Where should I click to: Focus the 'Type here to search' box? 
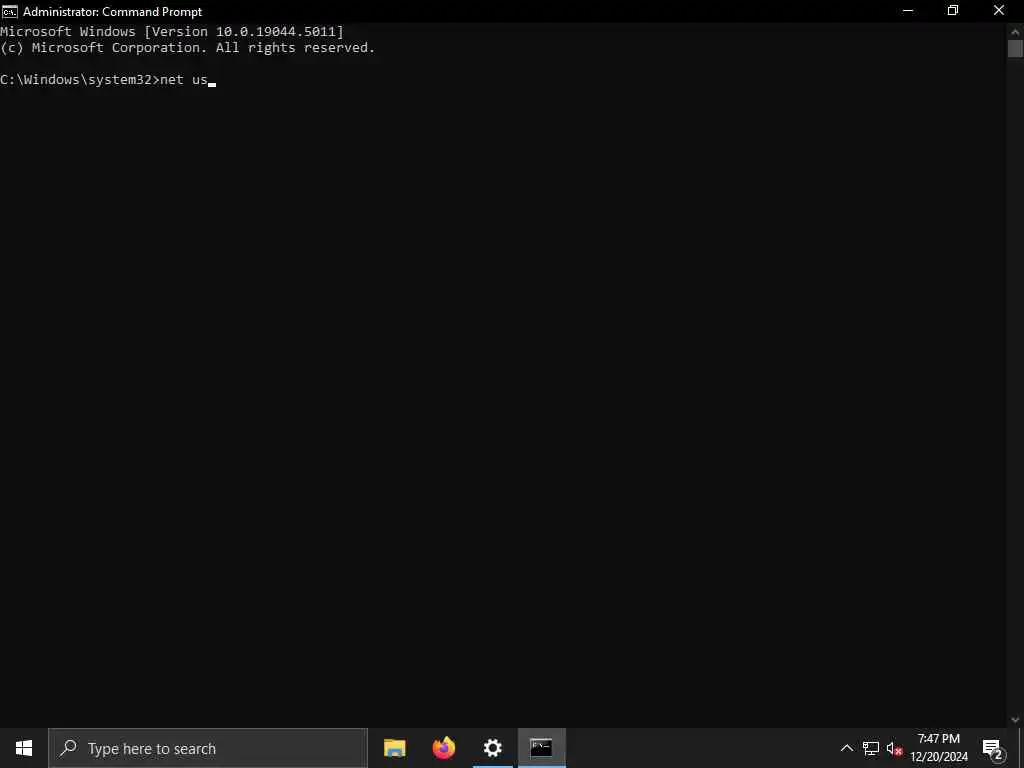pyautogui.click(x=208, y=748)
